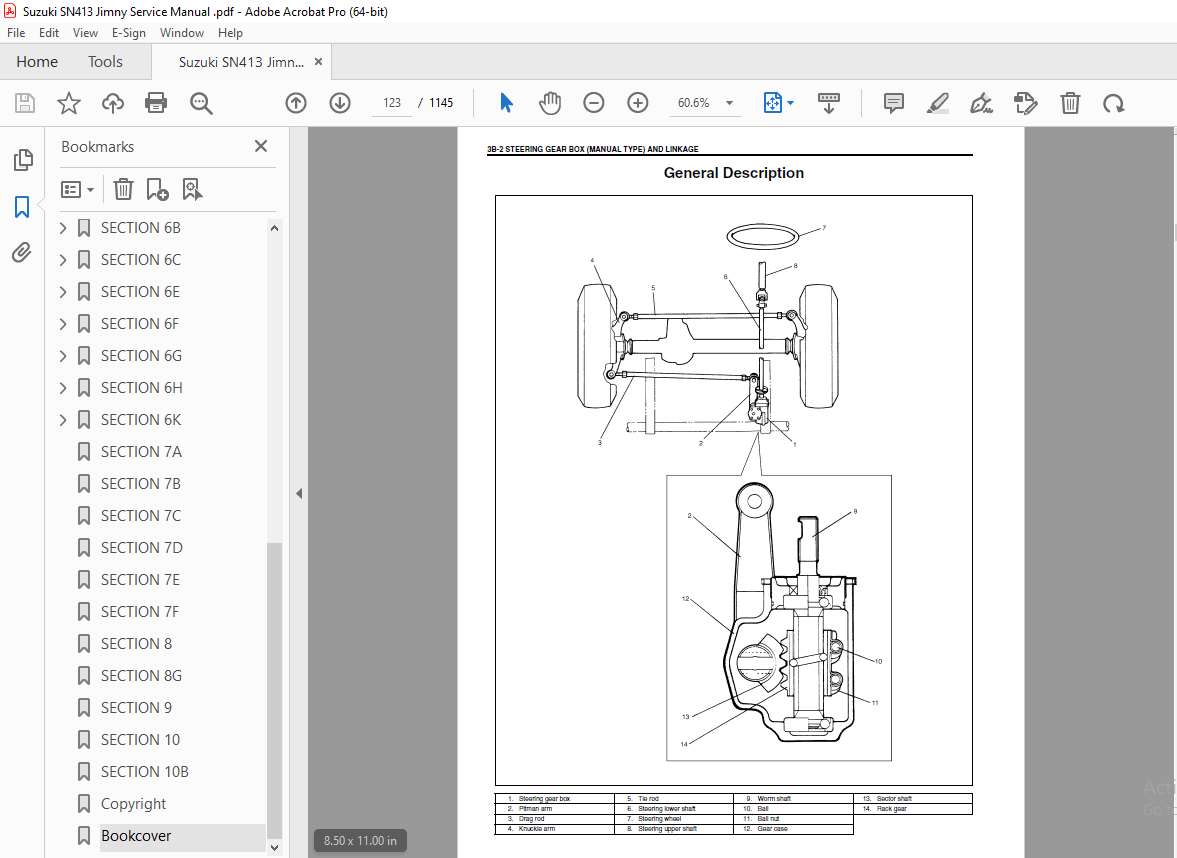Select the arrow Selection tool
The width and height of the screenshot is (1177, 858).
point(507,103)
